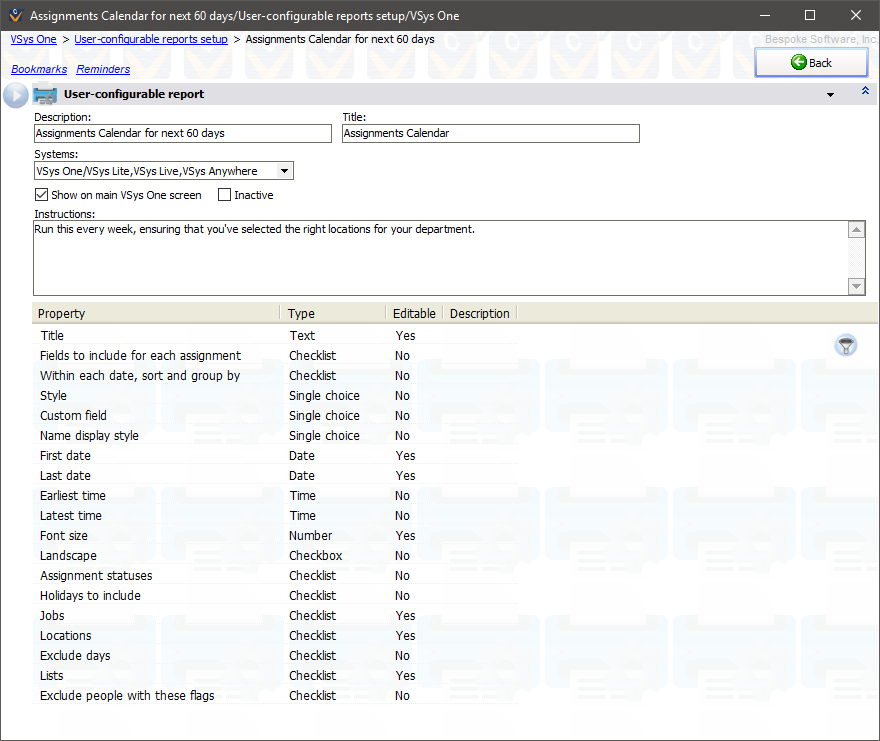
Task: Navigate to User-configurable reports setup breadcrumb
Action: point(151,39)
